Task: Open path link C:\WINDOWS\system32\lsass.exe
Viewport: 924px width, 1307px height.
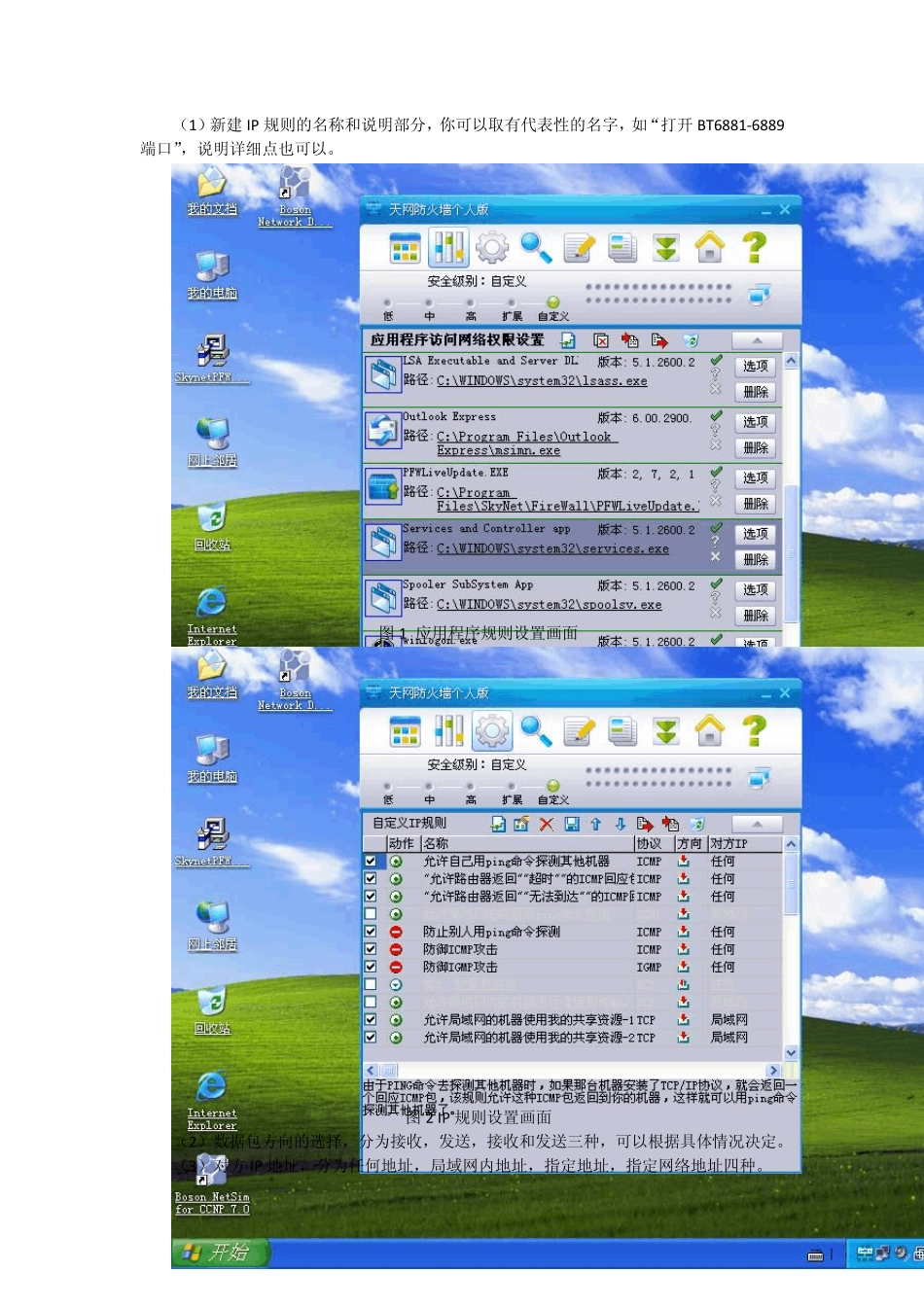Action: (542, 381)
